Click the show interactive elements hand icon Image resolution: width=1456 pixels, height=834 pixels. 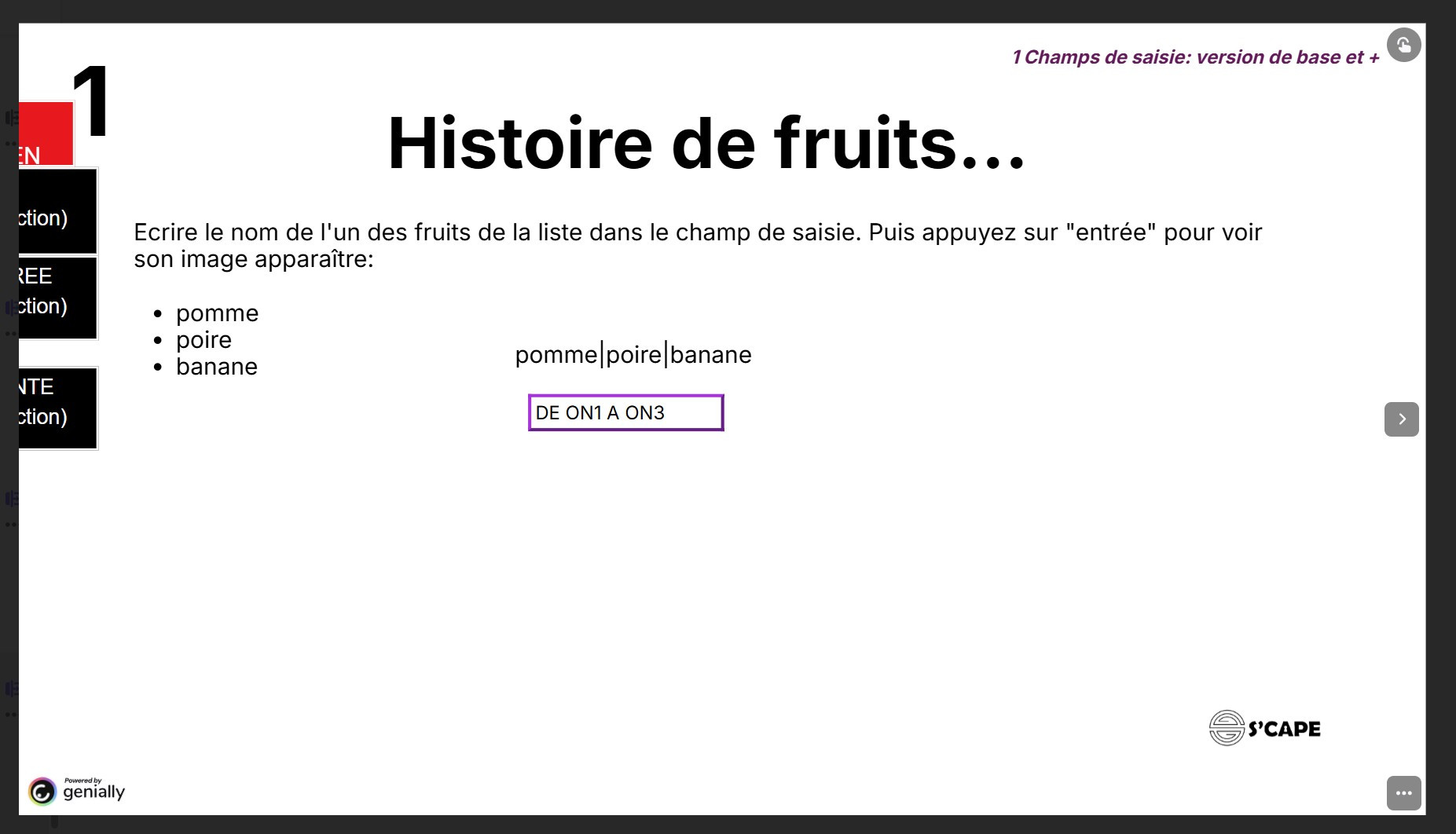point(1403,45)
